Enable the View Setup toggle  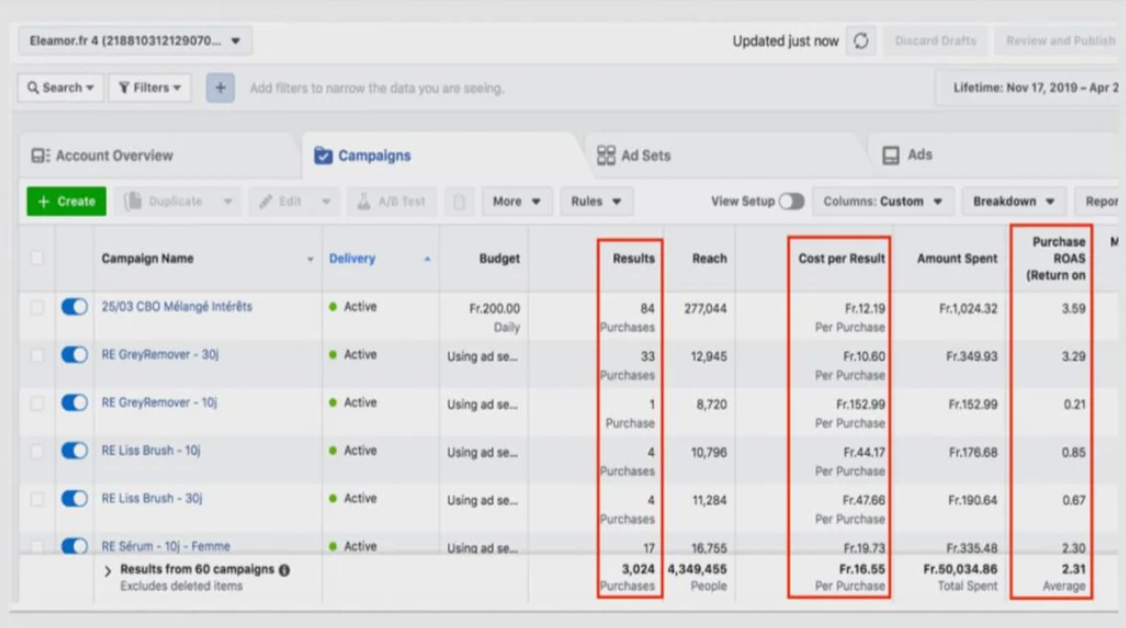[791, 201]
